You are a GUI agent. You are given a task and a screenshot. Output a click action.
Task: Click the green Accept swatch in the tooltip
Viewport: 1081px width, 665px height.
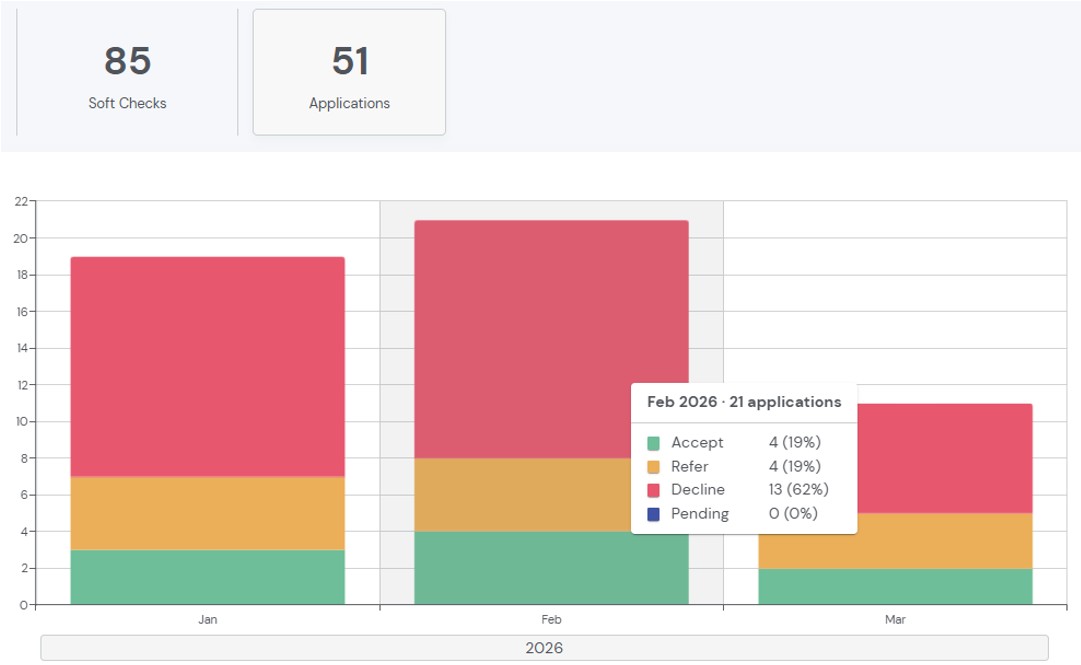654,443
